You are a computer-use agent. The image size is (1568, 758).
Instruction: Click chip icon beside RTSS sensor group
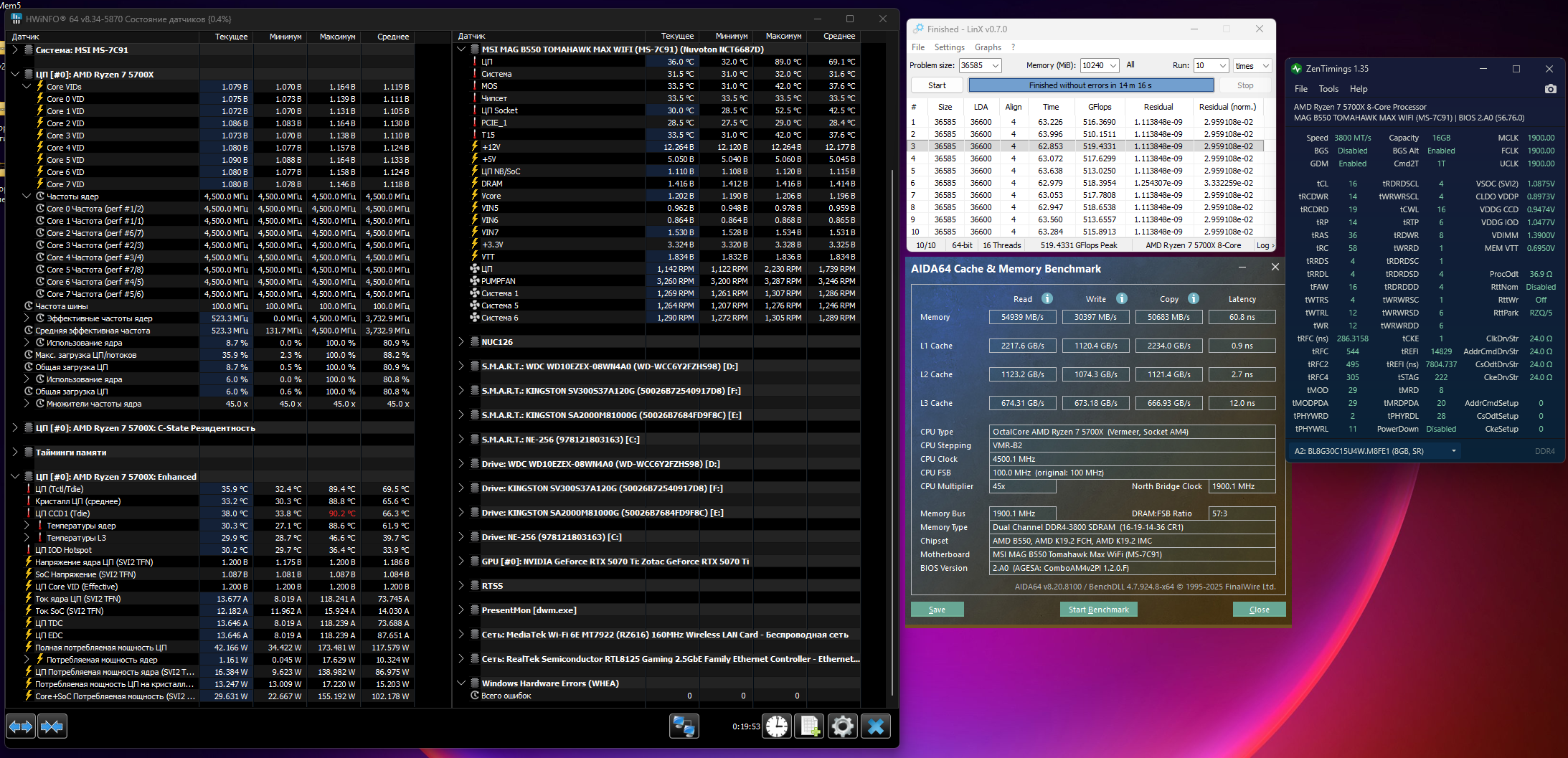point(475,586)
